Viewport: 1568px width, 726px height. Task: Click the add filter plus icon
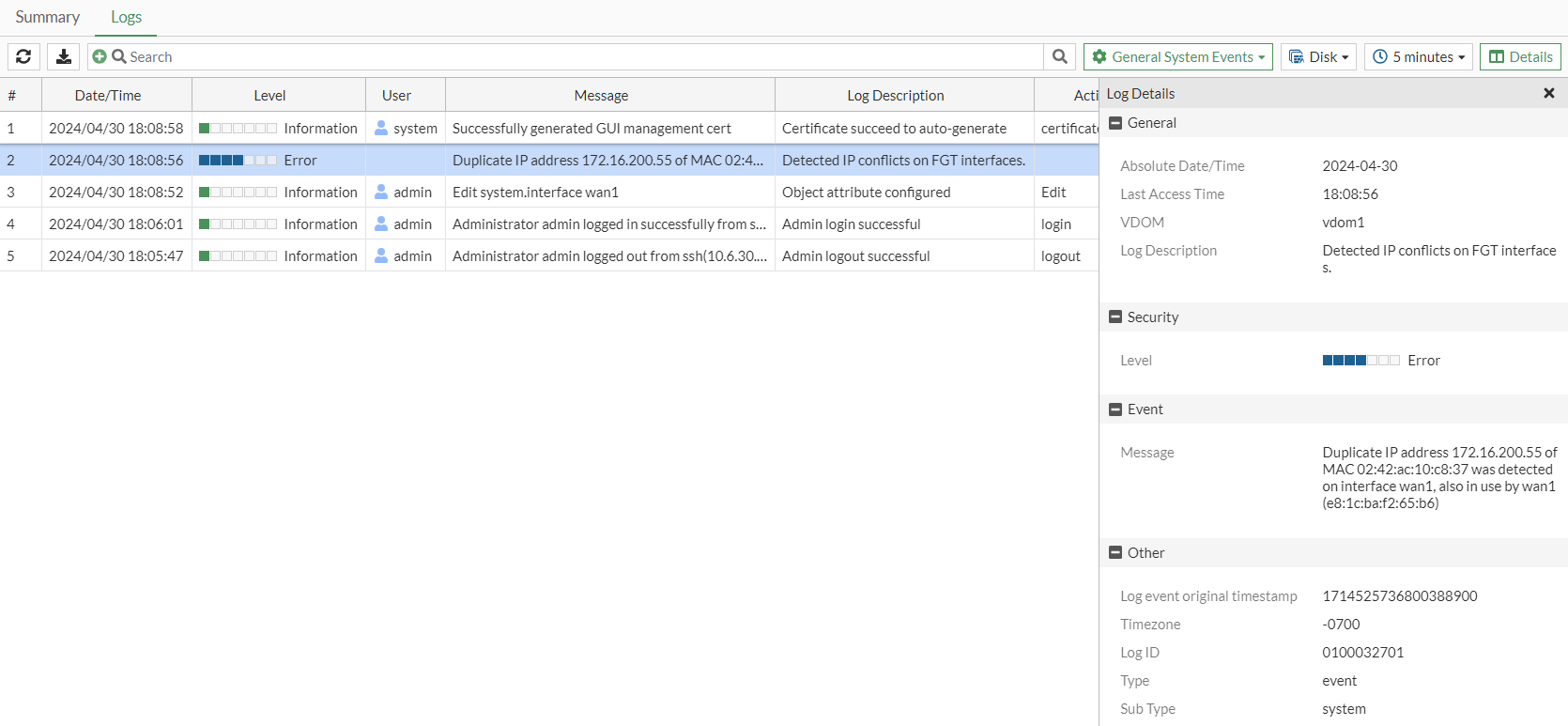100,56
